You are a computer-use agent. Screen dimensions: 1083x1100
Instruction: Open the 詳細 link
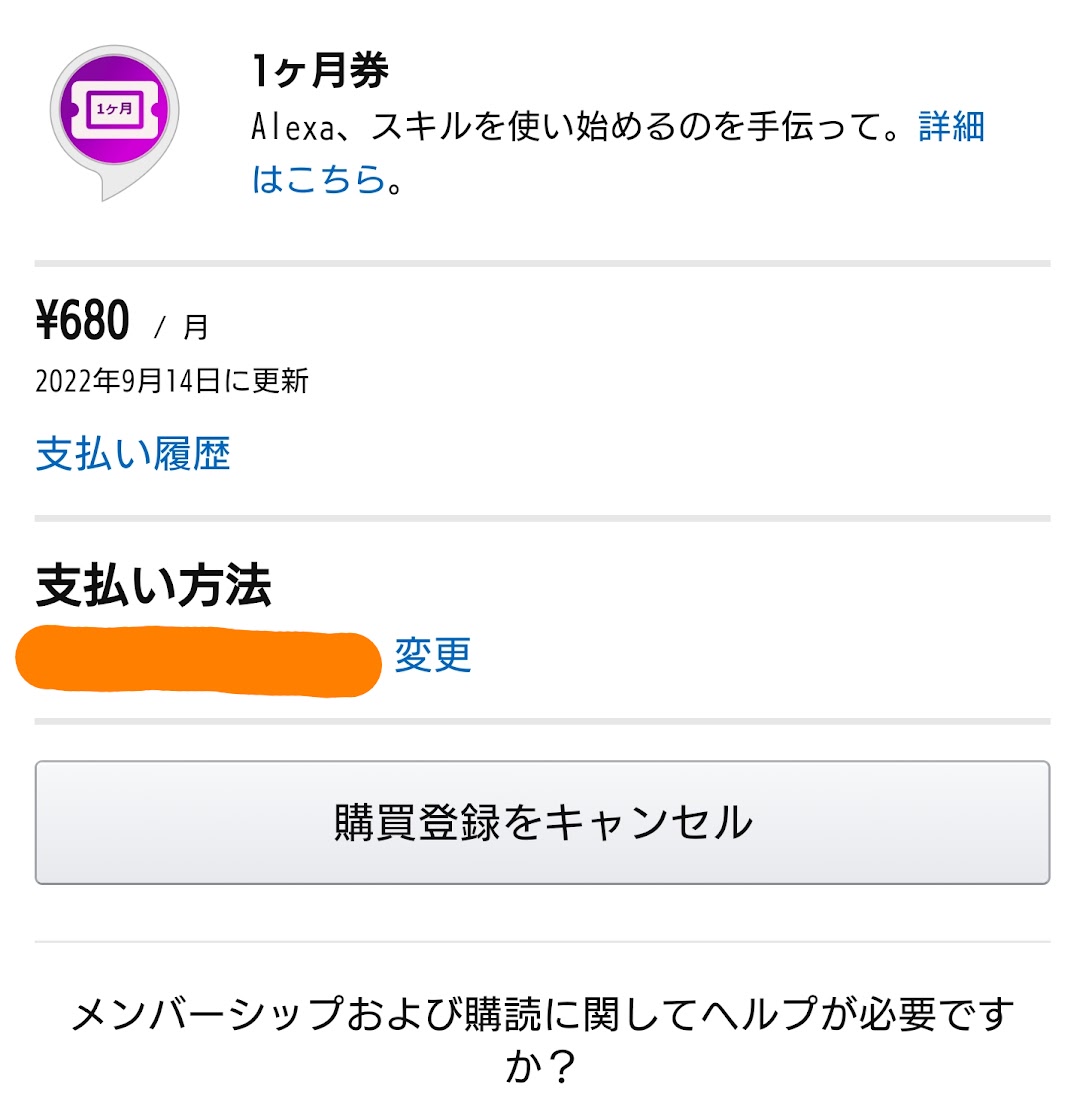click(x=952, y=127)
